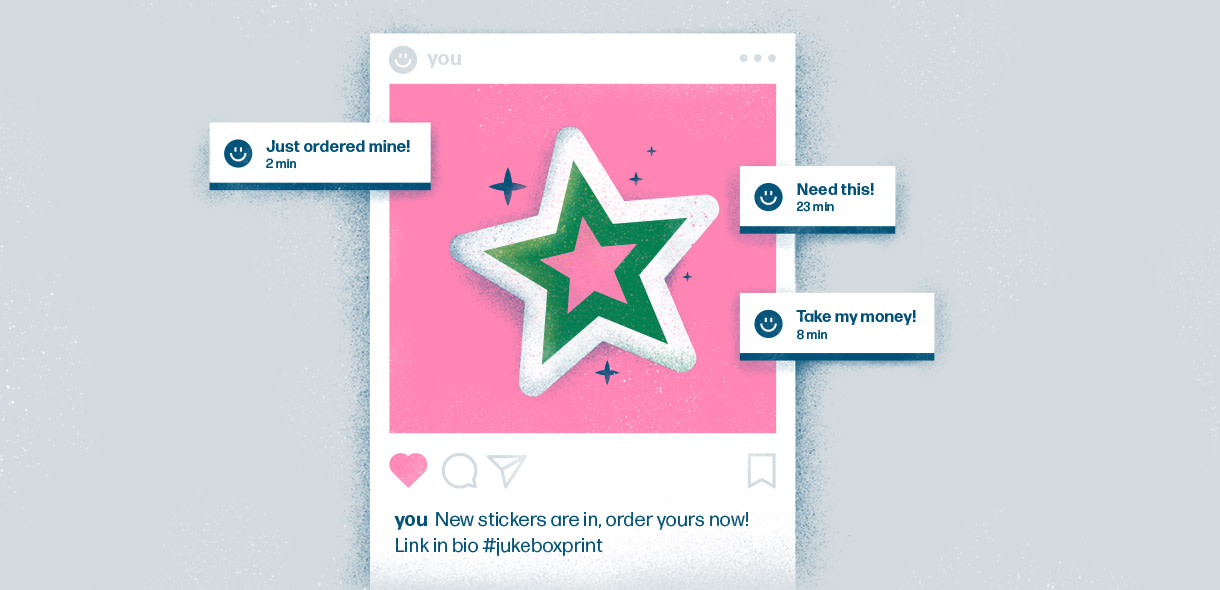Click the bold 'you' in caption
The height and width of the screenshot is (590, 1220).
pyautogui.click(x=411, y=520)
